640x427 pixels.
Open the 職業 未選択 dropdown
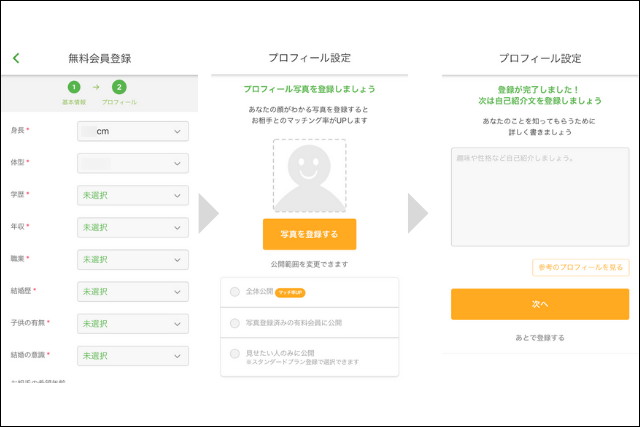coord(133,260)
